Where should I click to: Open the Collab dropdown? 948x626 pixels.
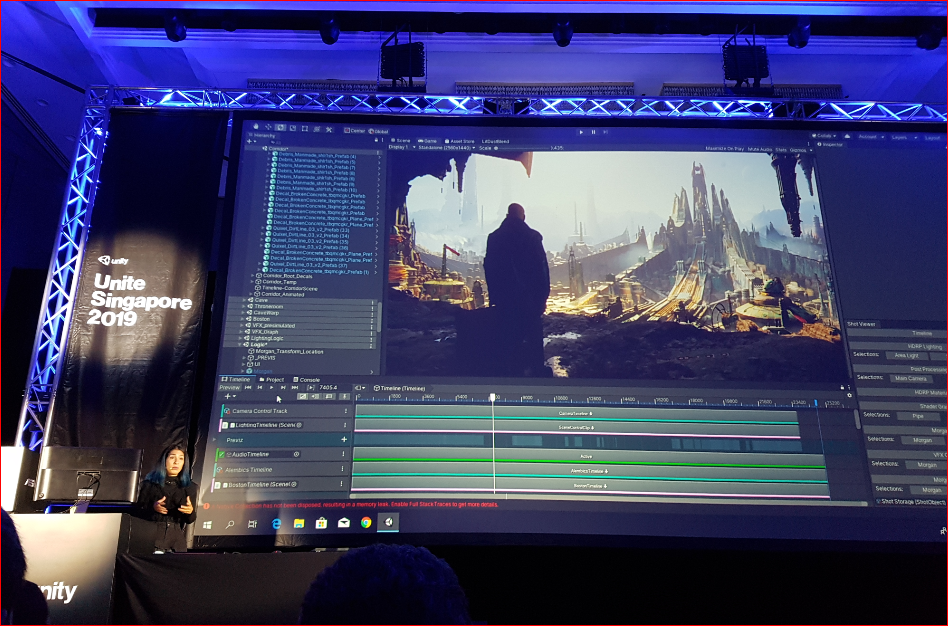click(x=824, y=136)
